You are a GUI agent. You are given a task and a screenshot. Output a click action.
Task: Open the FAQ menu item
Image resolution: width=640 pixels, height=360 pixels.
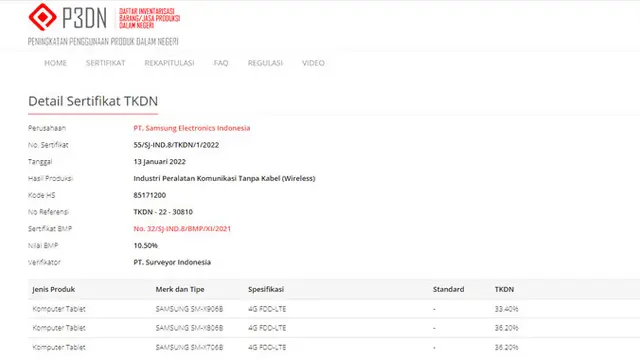click(221, 63)
